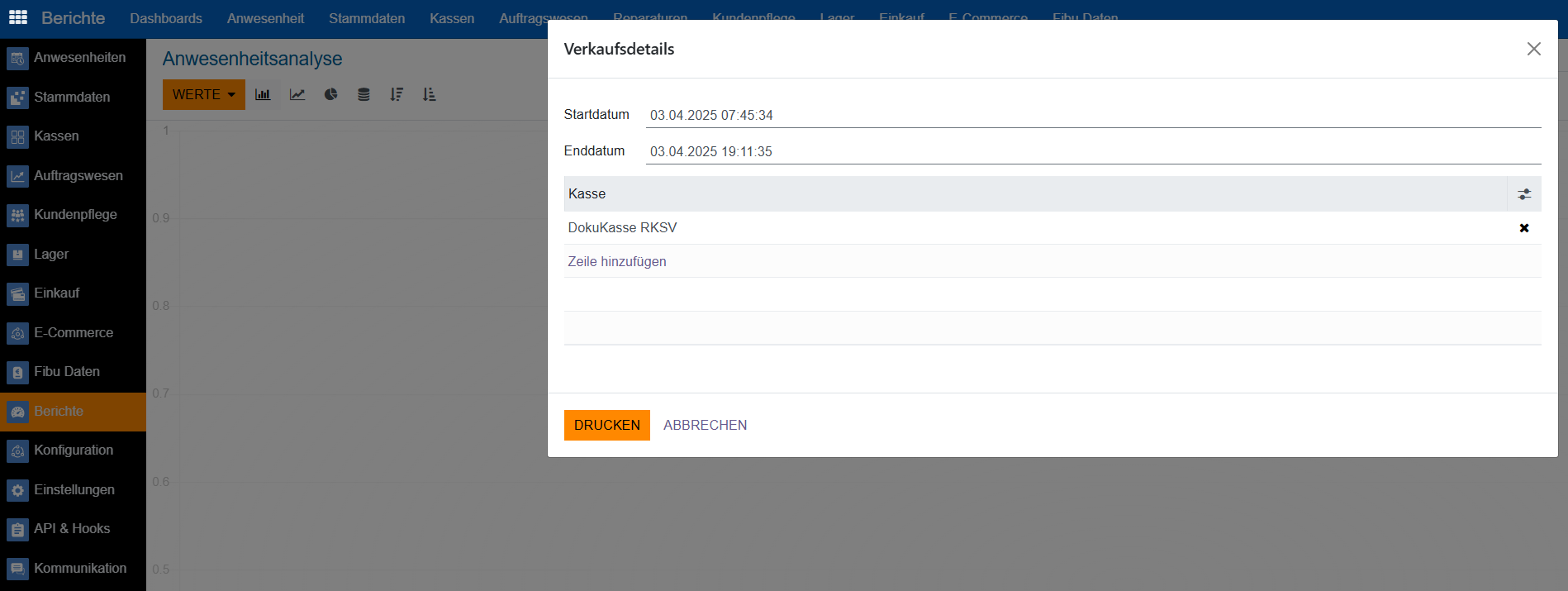The width and height of the screenshot is (1568, 591).
Task: Open Konfiguration in the sidebar
Action: (x=74, y=450)
